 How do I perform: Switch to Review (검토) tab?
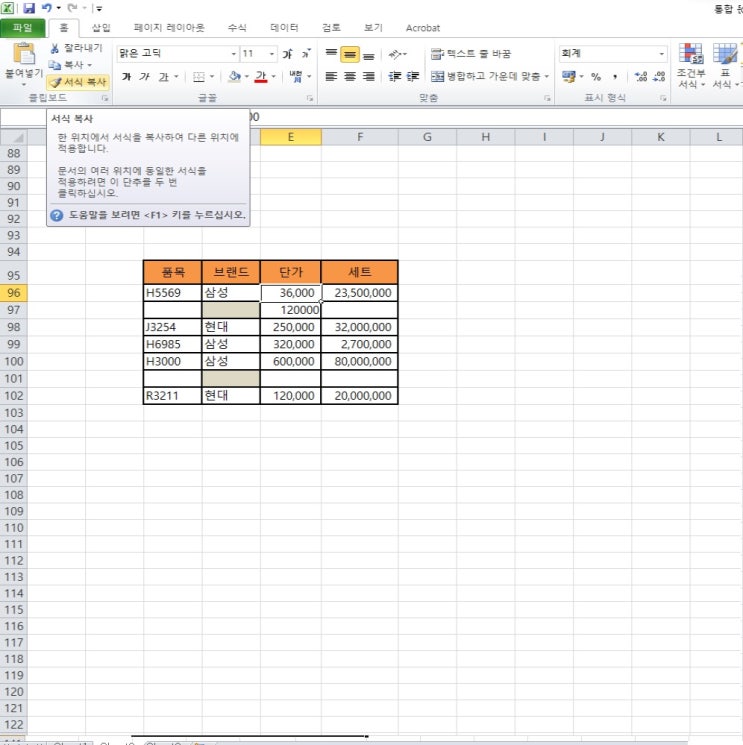coord(331,28)
